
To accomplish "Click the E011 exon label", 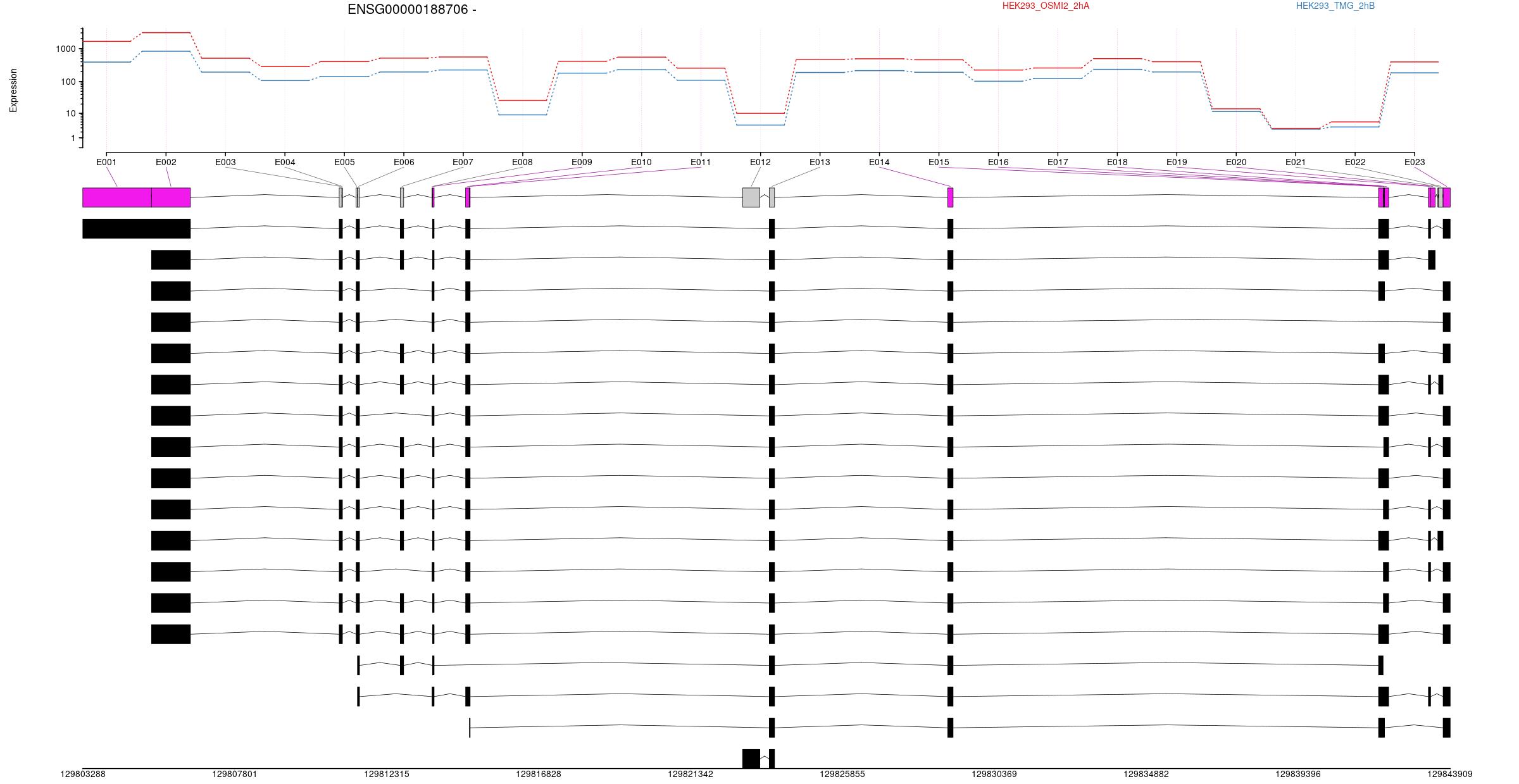I will tap(701, 162).
